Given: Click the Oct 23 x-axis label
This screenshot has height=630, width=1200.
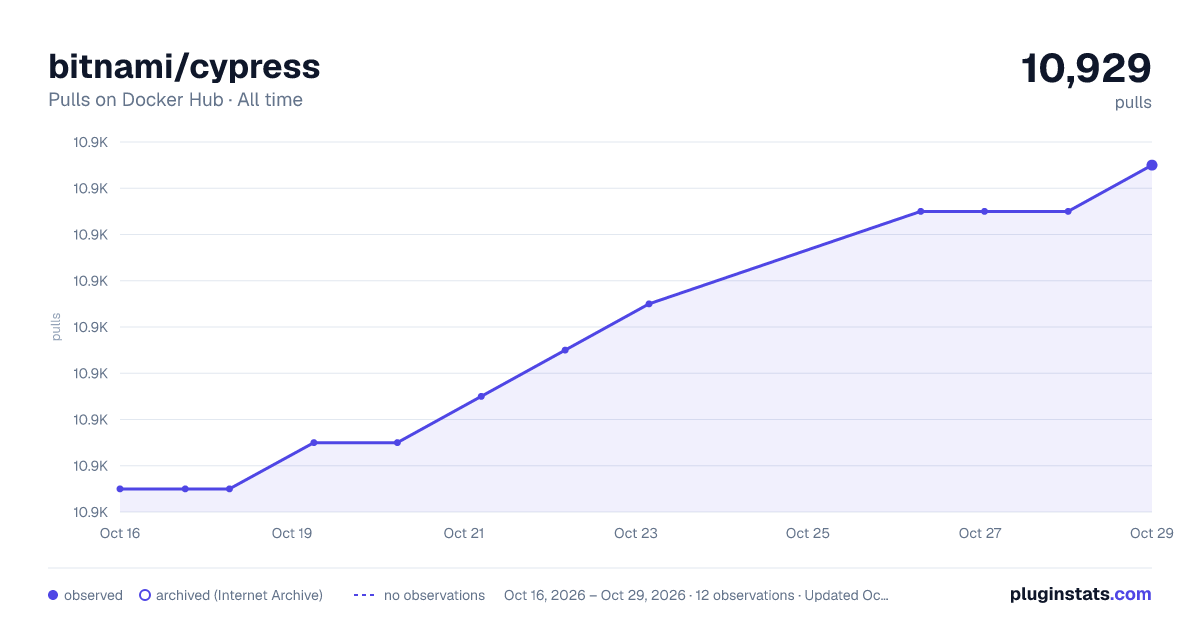Looking at the screenshot, I should tap(636, 533).
